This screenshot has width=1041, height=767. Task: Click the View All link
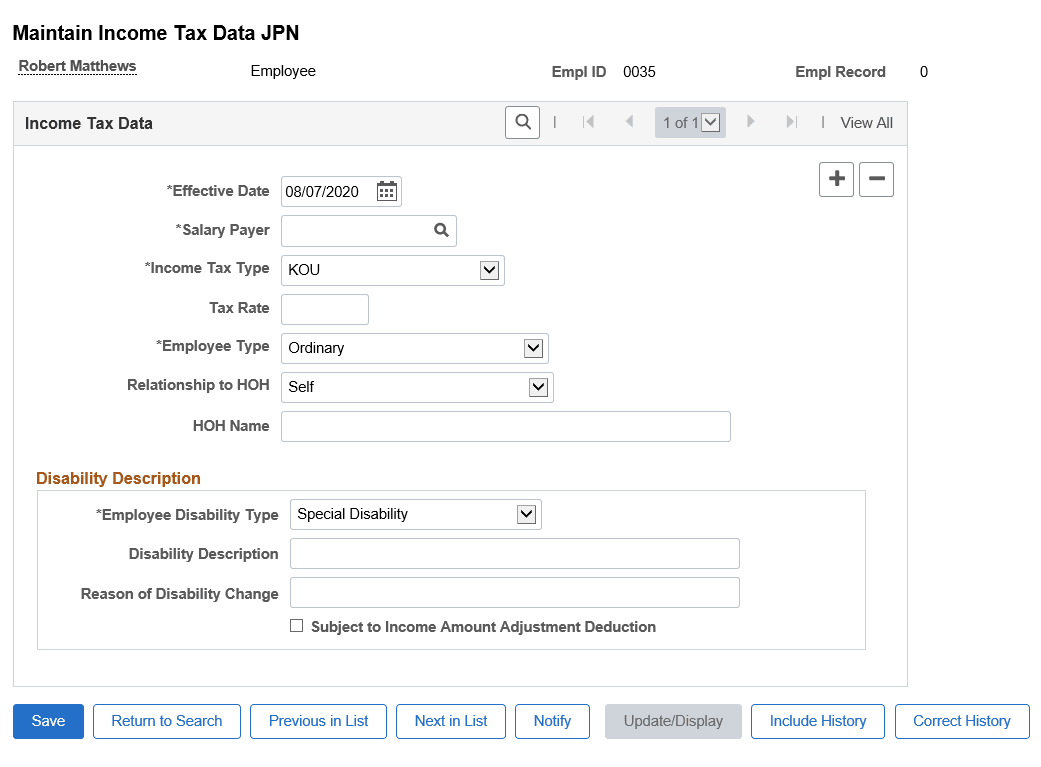tap(866, 122)
